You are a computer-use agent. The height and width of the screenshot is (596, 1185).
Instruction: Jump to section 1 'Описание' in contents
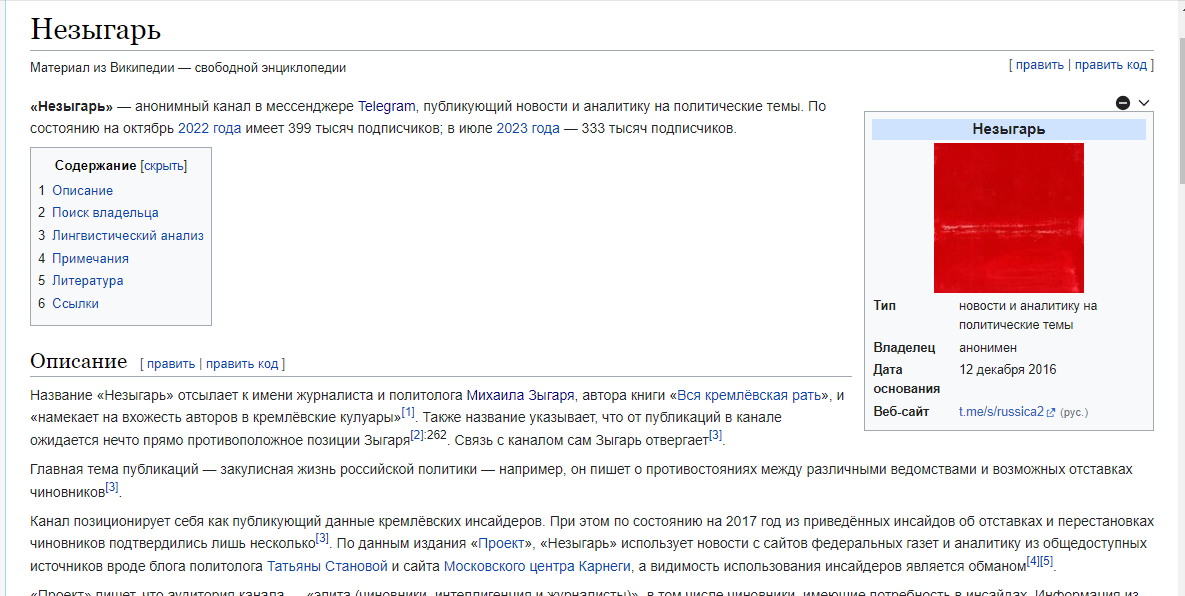82,190
